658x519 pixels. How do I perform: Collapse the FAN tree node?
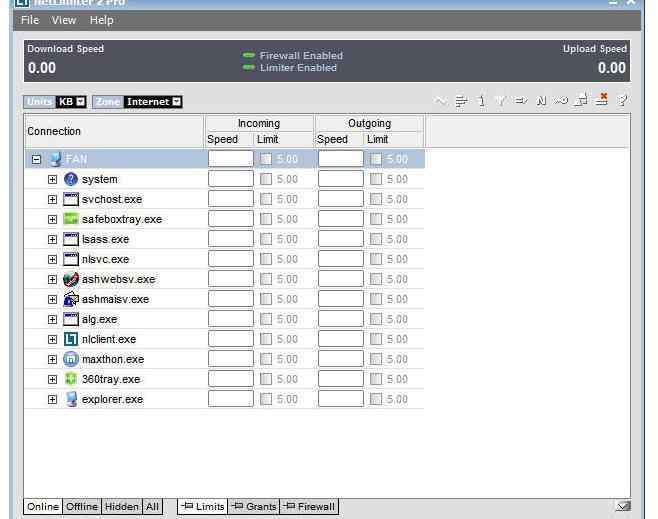[x=37, y=159]
